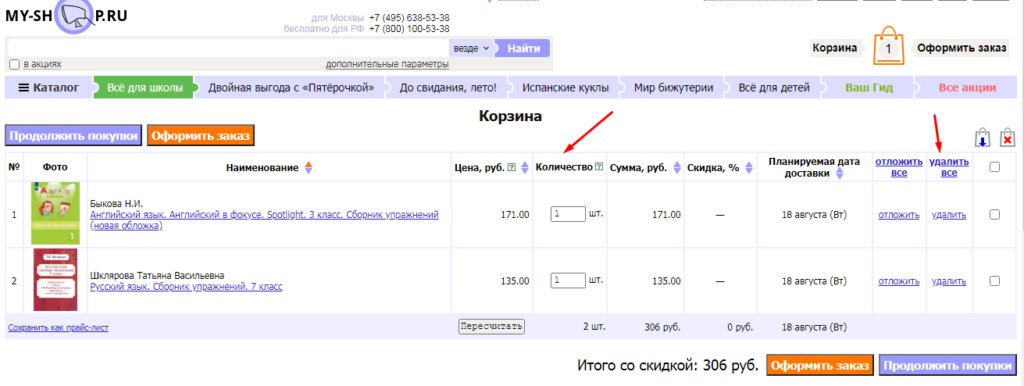The image size is (1024, 386).
Task: Click the postpone selected bag icon with blue arrow
Action: click(982, 138)
